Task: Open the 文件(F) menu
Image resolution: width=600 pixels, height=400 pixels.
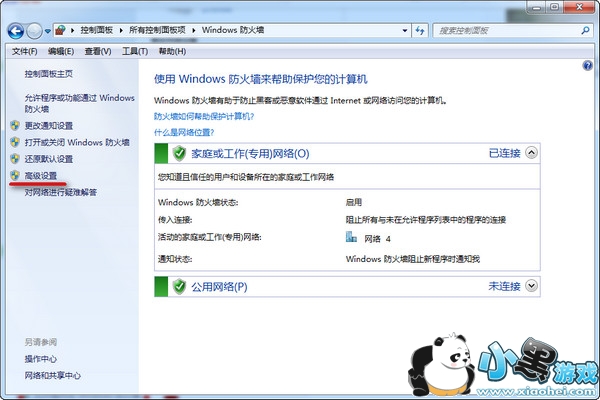Action: point(24,51)
